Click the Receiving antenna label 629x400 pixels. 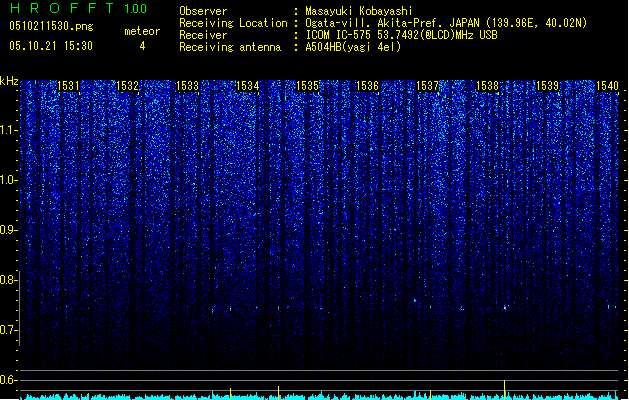[x=230, y=47]
